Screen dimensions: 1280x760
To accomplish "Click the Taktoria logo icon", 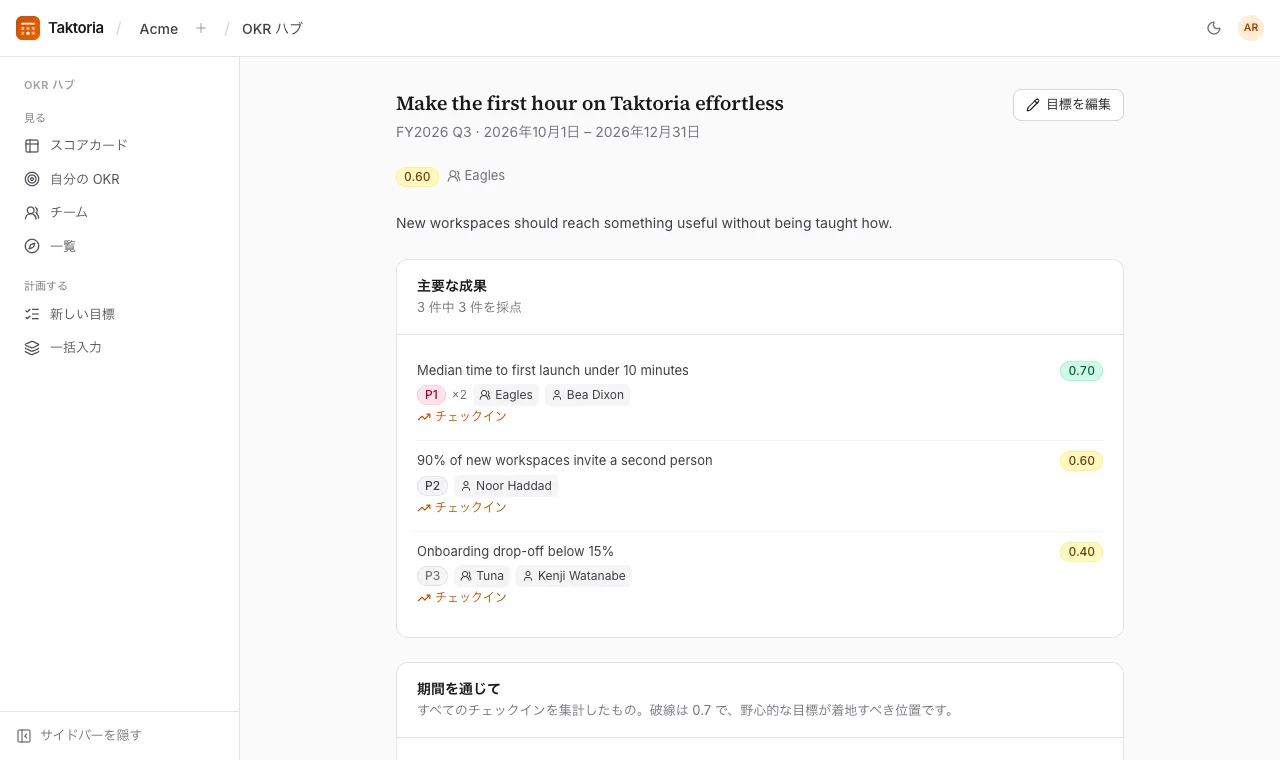I will pyautogui.click(x=28, y=28).
